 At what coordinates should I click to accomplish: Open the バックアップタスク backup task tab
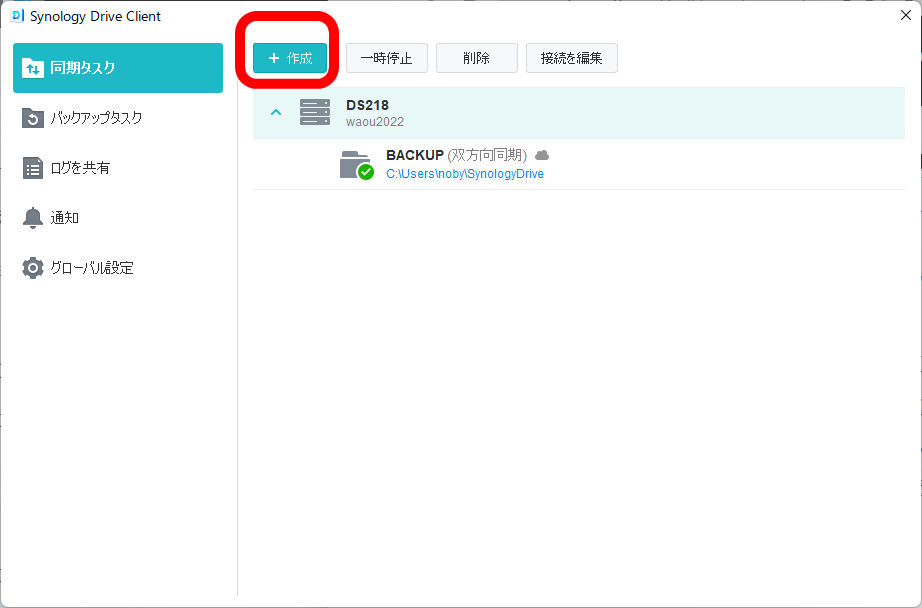(118, 118)
